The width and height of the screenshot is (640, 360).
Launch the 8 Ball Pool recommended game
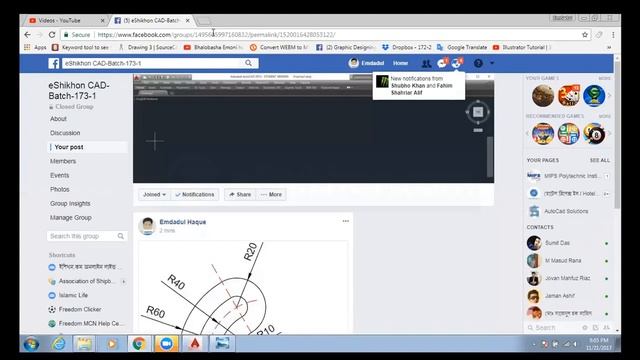594,133
